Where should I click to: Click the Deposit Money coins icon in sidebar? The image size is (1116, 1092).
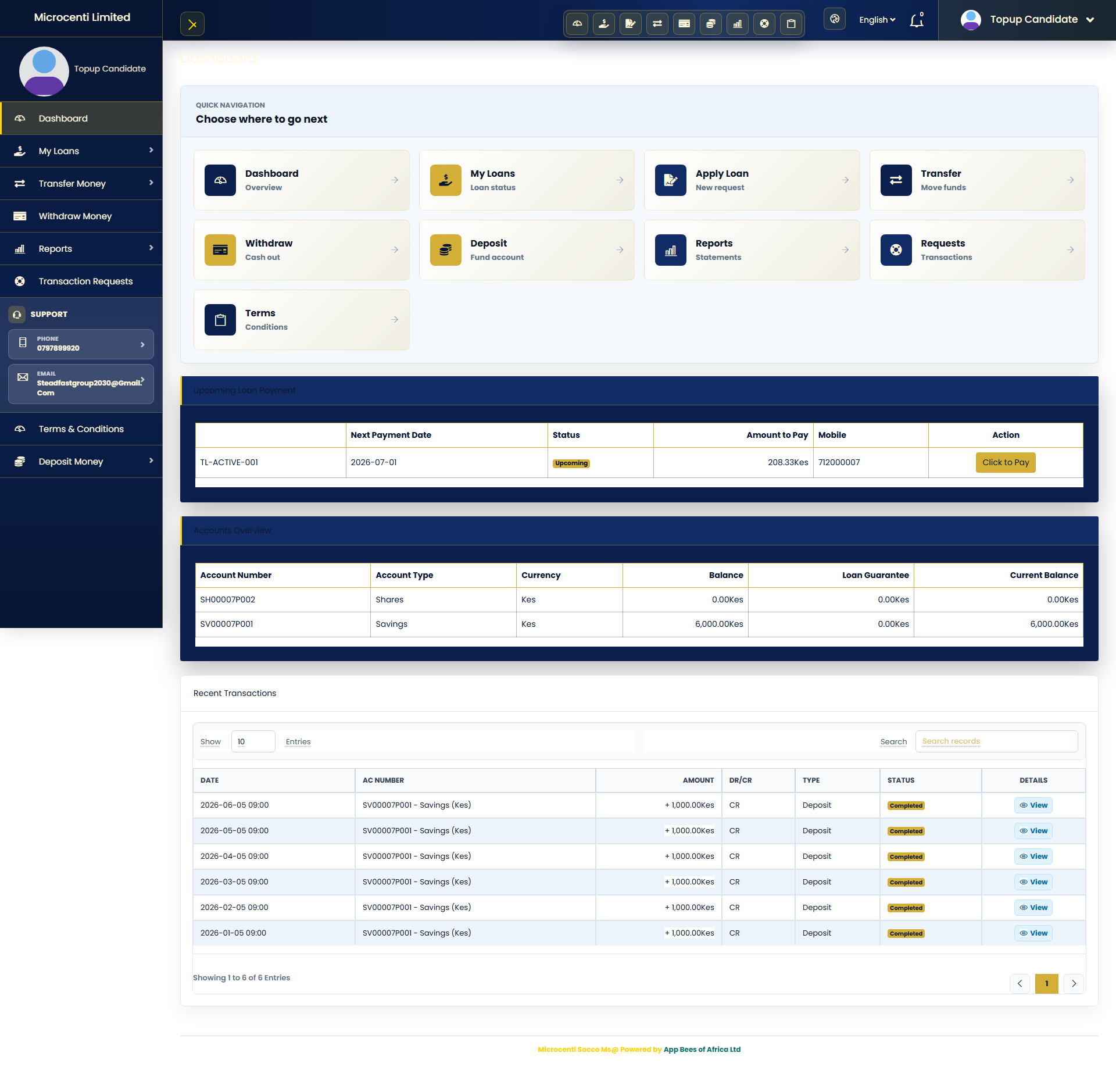[20, 462]
